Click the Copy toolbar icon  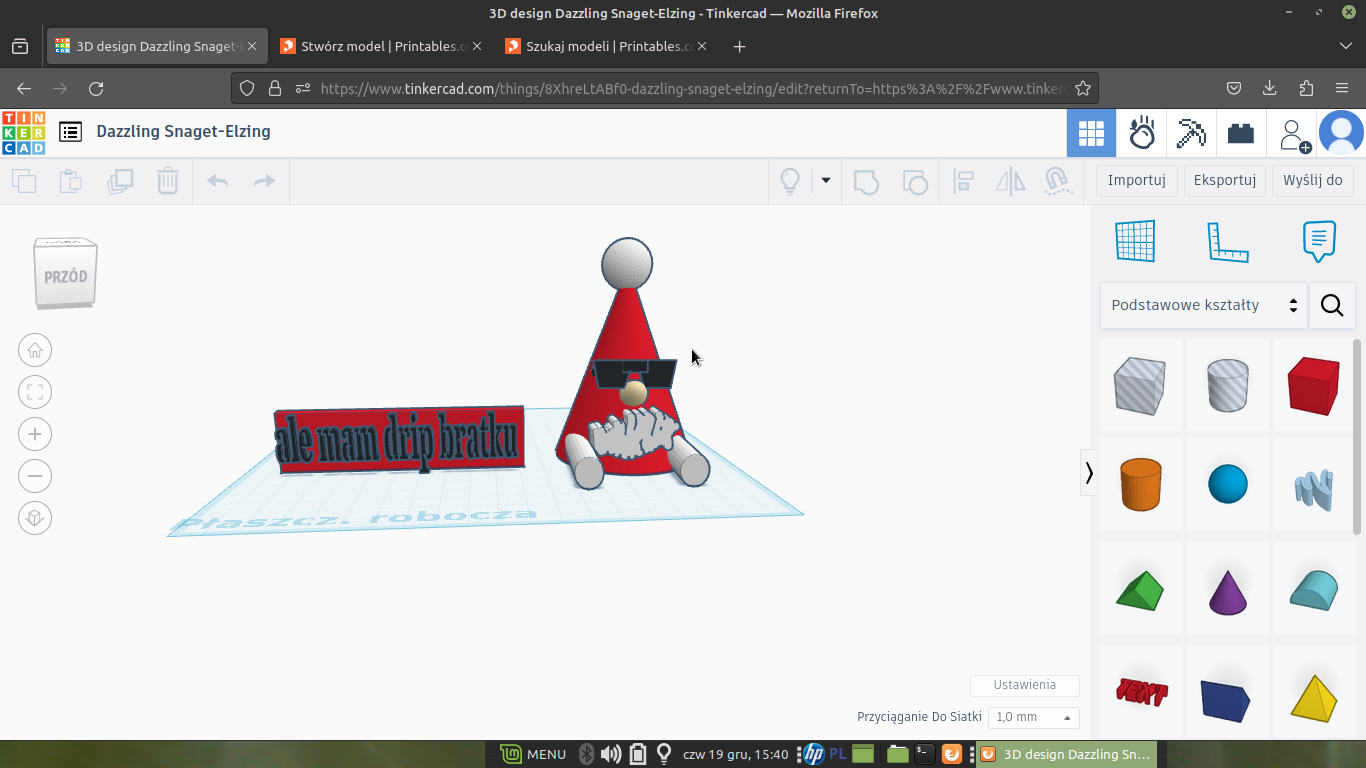tap(24, 181)
